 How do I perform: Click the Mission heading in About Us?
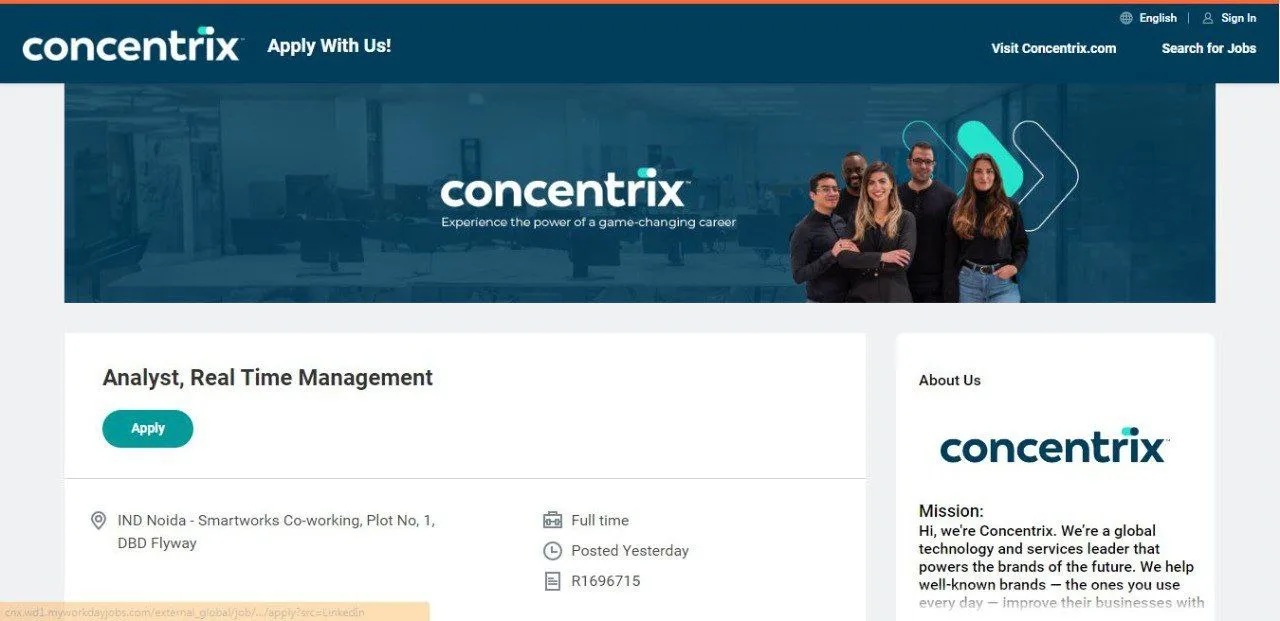[x=951, y=511]
